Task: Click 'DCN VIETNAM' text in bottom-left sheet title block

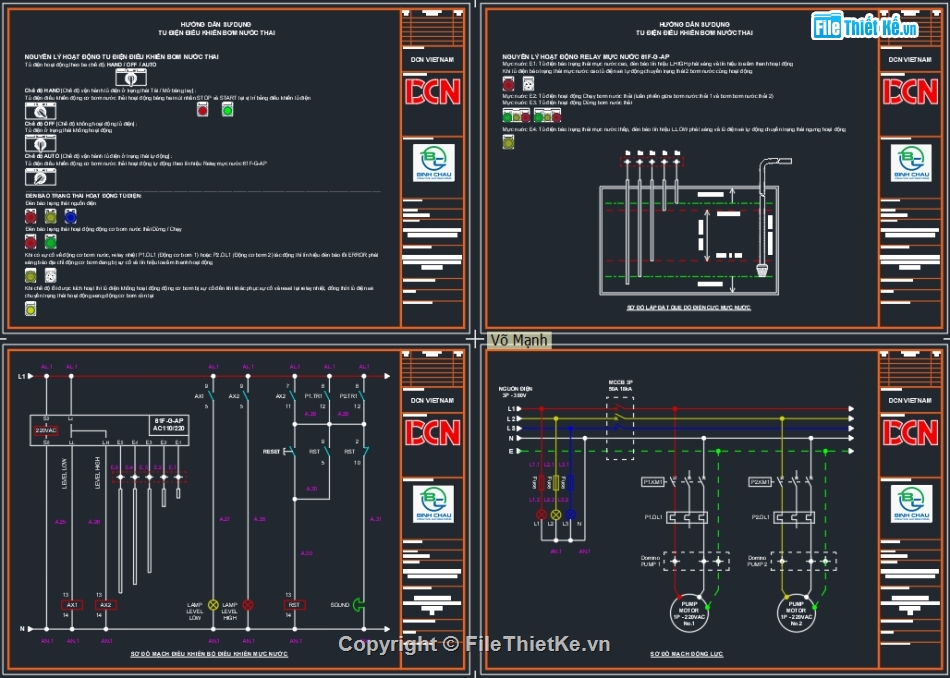Action: pos(432,400)
